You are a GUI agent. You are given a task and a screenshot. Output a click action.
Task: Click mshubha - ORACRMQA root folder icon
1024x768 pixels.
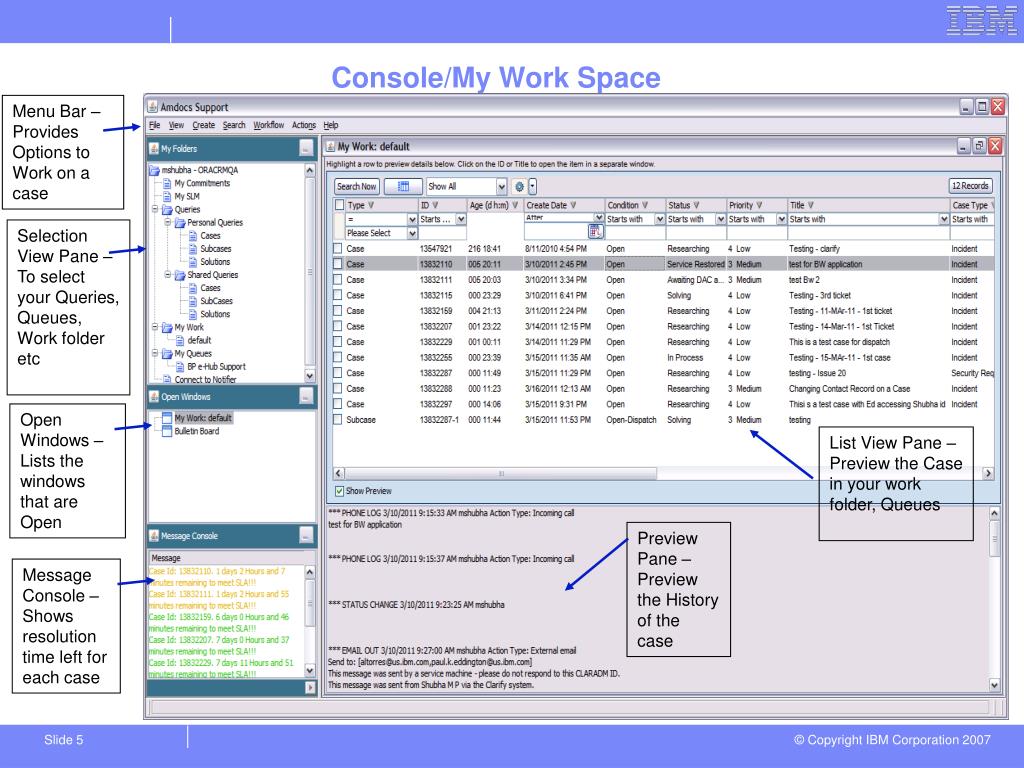tap(154, 170)
